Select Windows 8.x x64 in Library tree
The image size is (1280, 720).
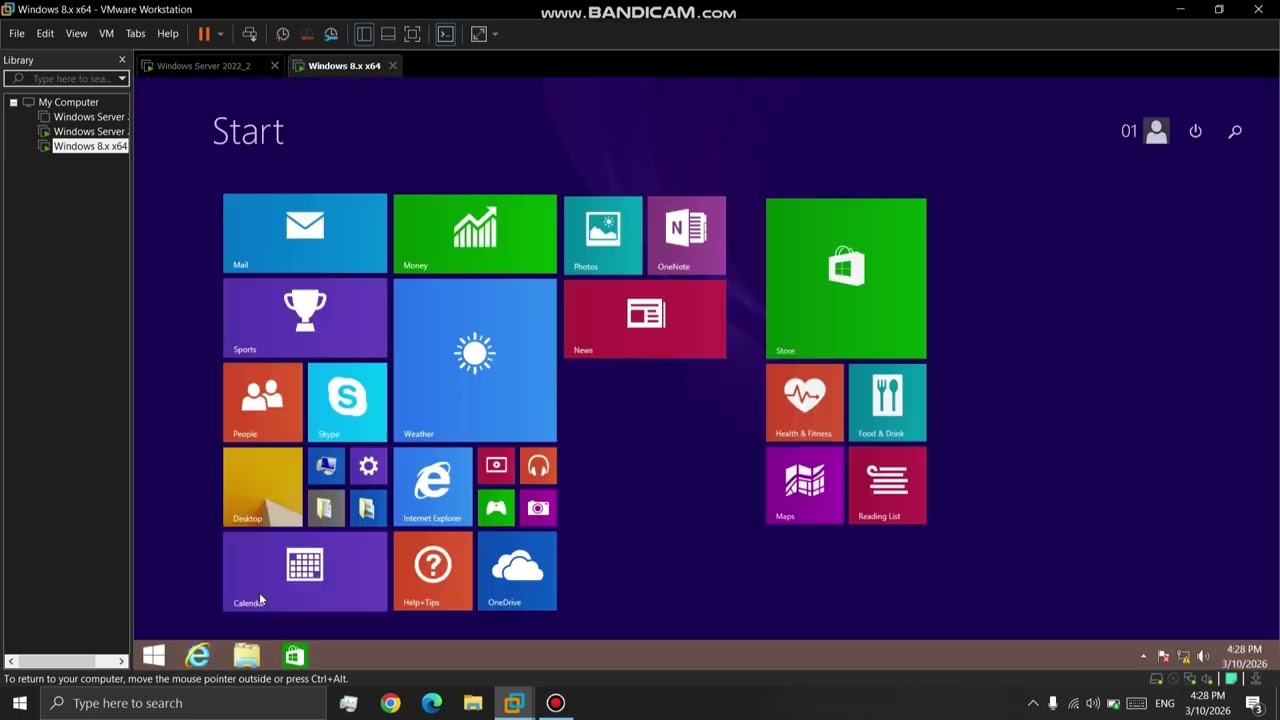tap(90, 146)
